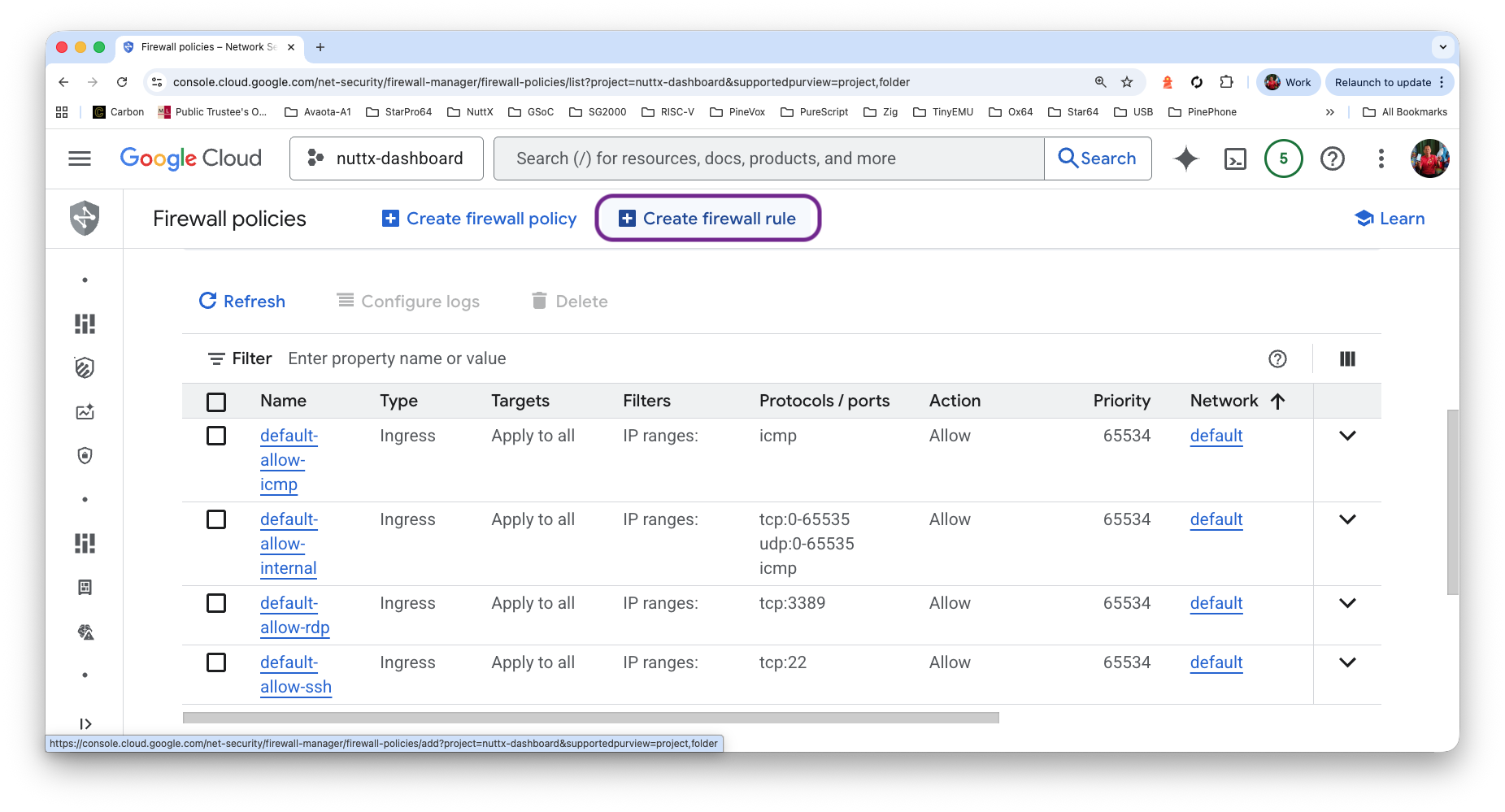Click the Network Security shield icon
Image resolution: width=1505 pixels, height=812 pixels.
pos(85,218)
